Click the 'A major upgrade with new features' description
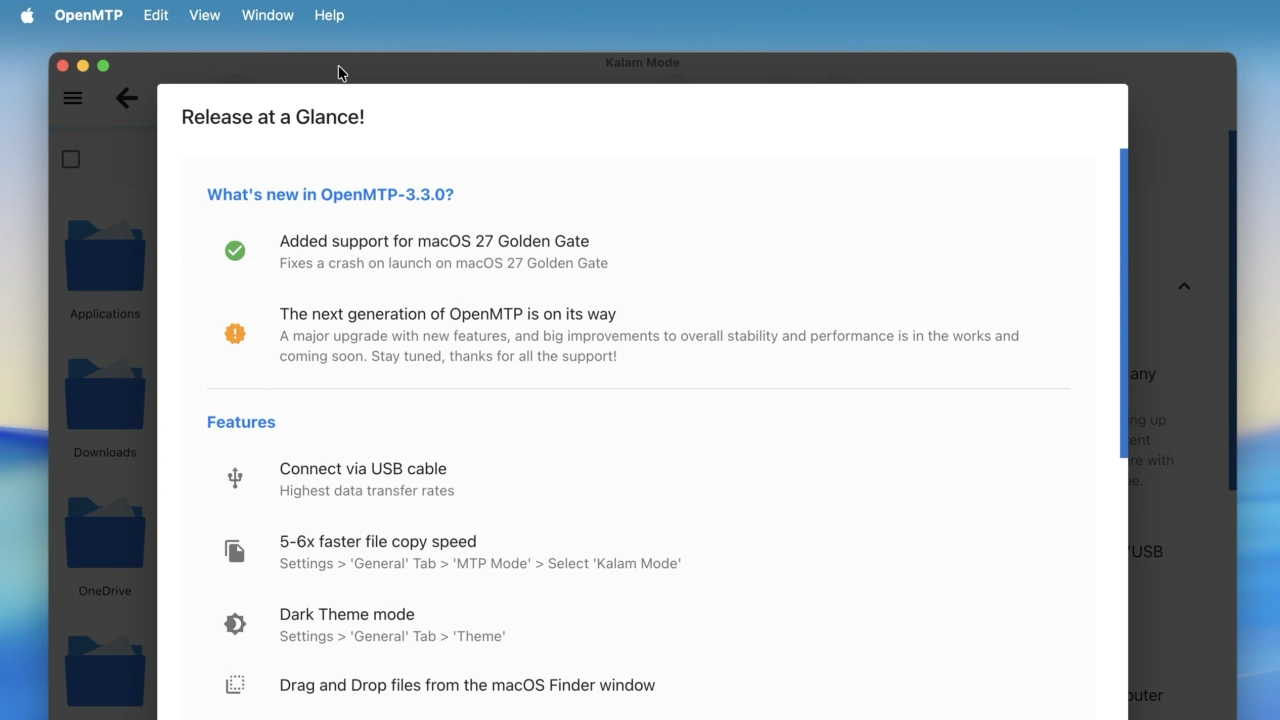1280x720 pixels. pyautogui.click(x=649, y=346)
